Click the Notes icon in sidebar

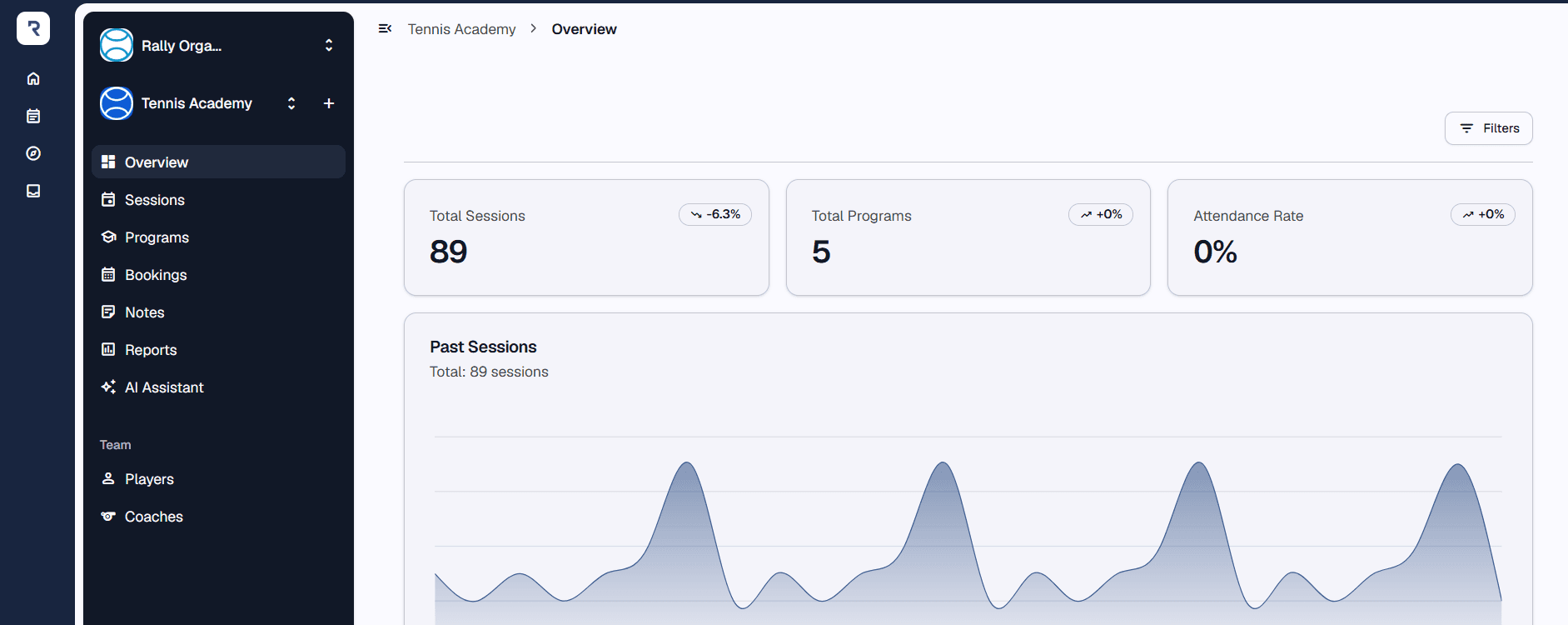point(108,312)
